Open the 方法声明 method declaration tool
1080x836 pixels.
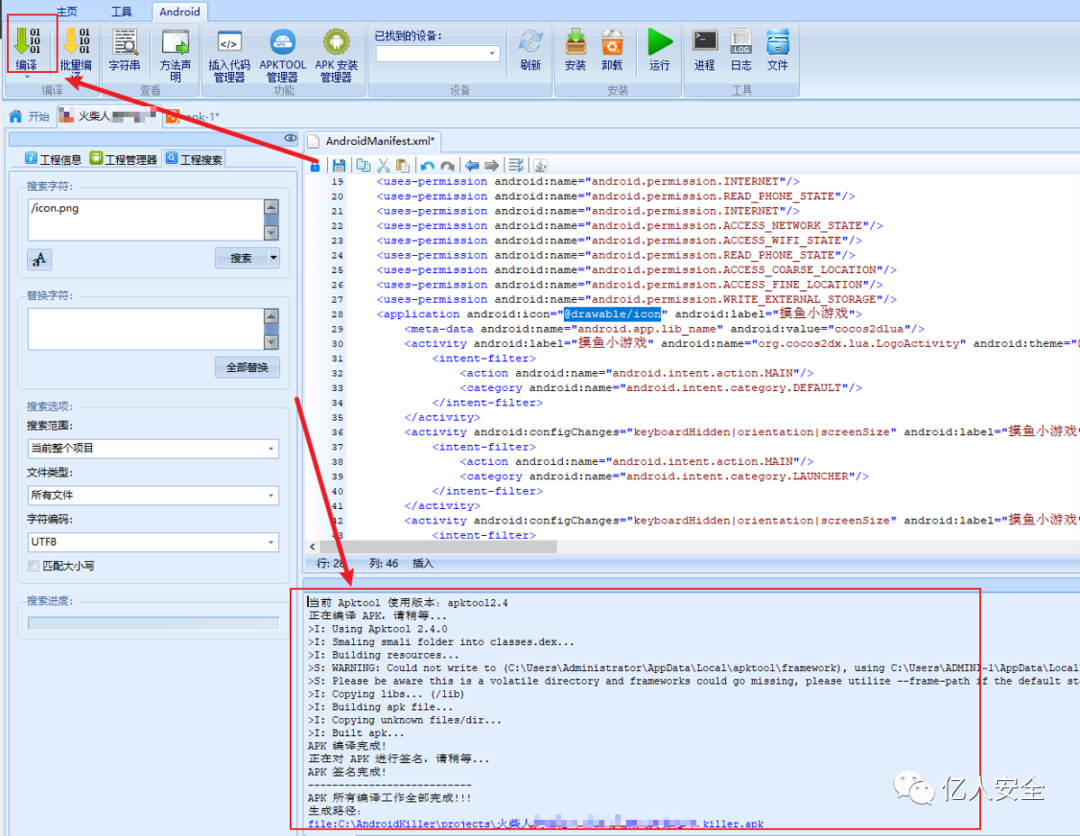tap(176, 55)
